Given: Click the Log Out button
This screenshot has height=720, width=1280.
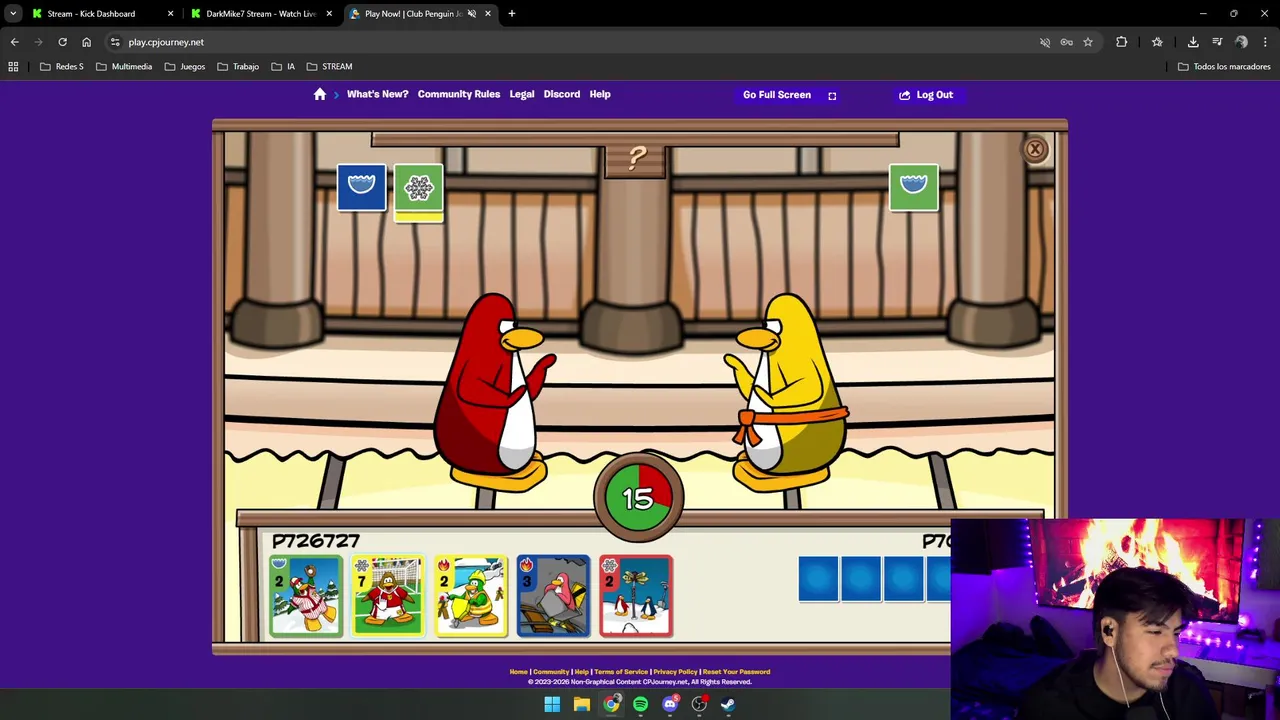Looking at the screenshot, I should pyautogui.click(x=926, y=95).
